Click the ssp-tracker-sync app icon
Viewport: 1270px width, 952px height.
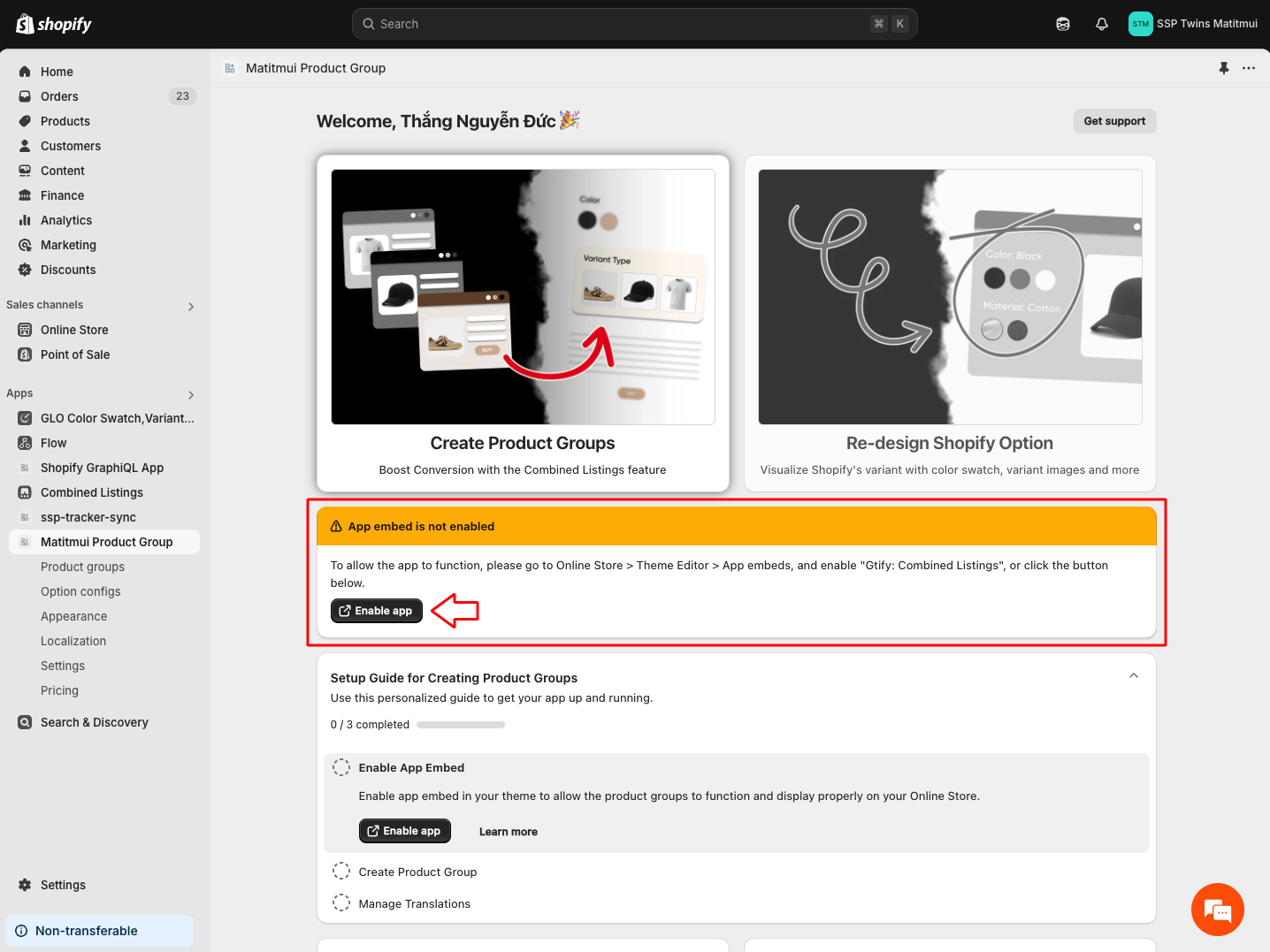(x=25, y=517)
